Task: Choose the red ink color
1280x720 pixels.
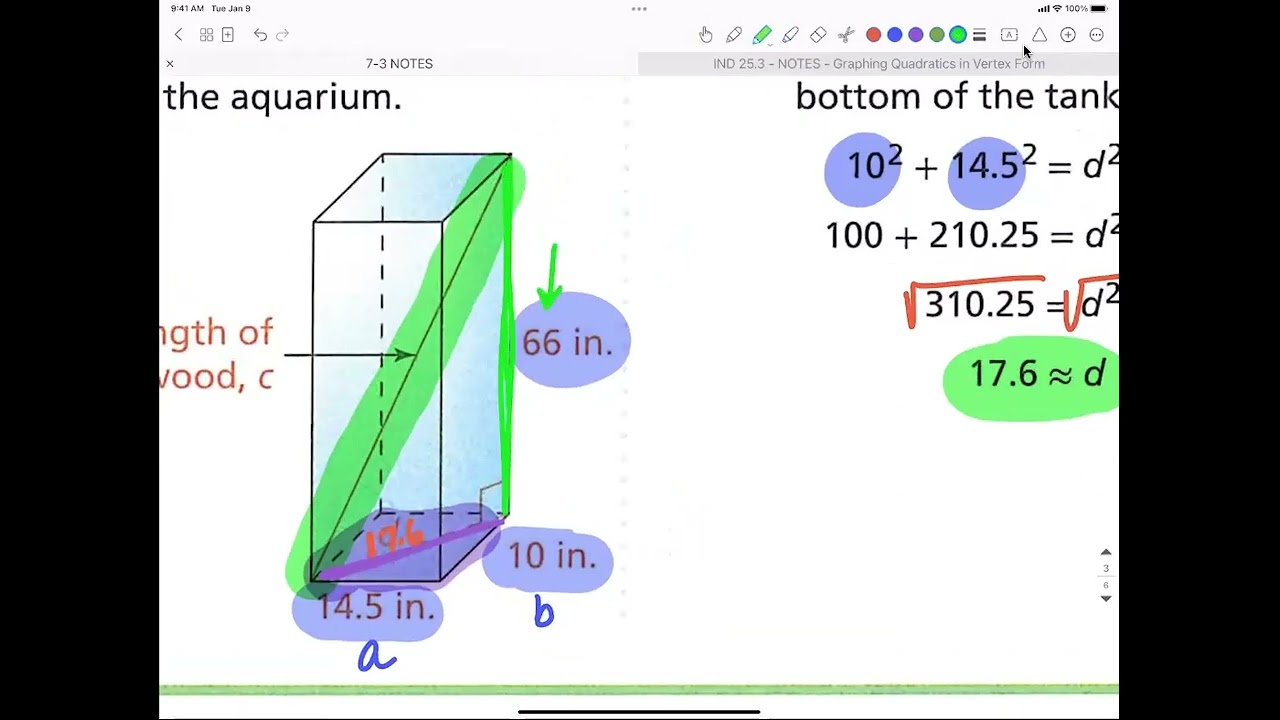Action: [x=873, y=35]
